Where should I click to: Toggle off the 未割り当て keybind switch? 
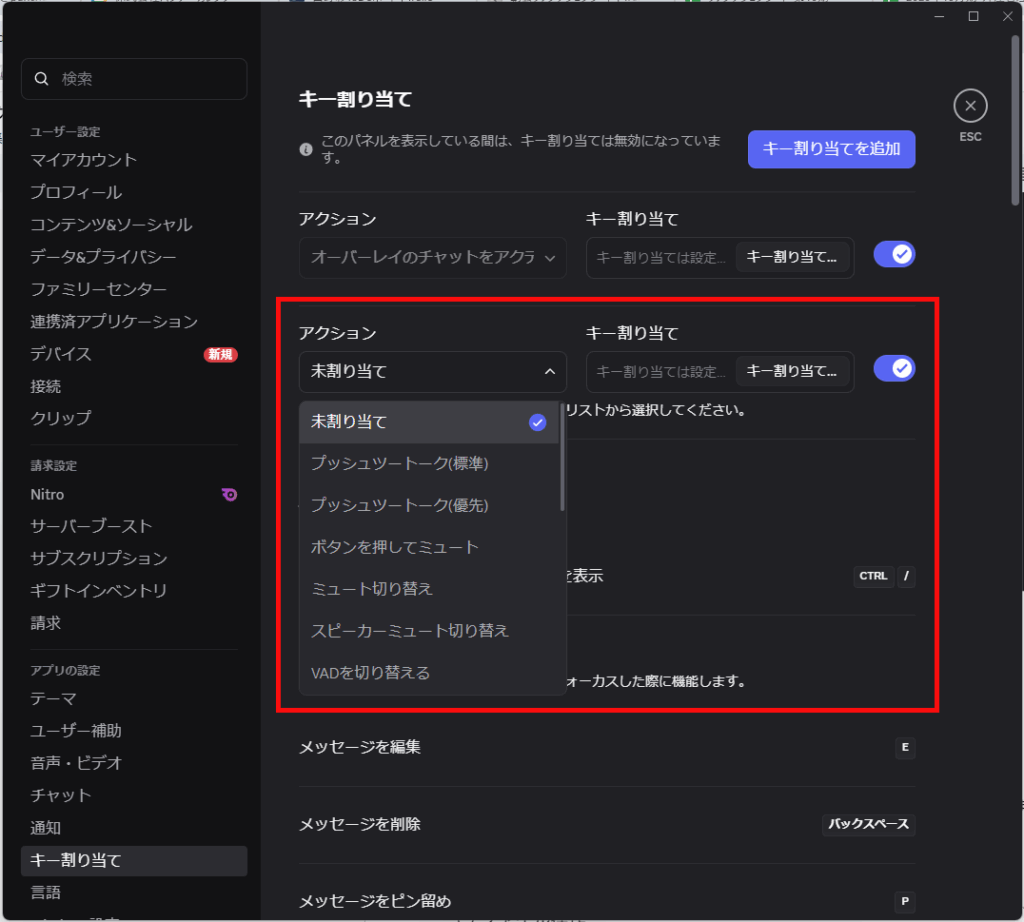(894, 369)
